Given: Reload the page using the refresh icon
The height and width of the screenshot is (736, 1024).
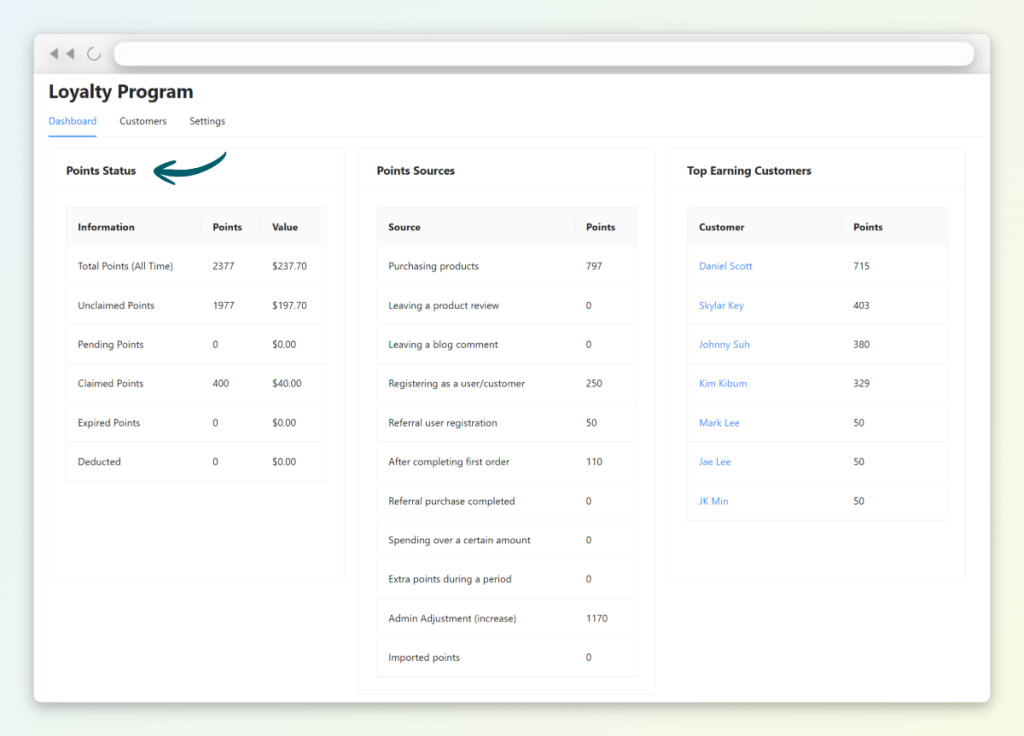Looking at the screenshot, I should [x=92, y=53].
